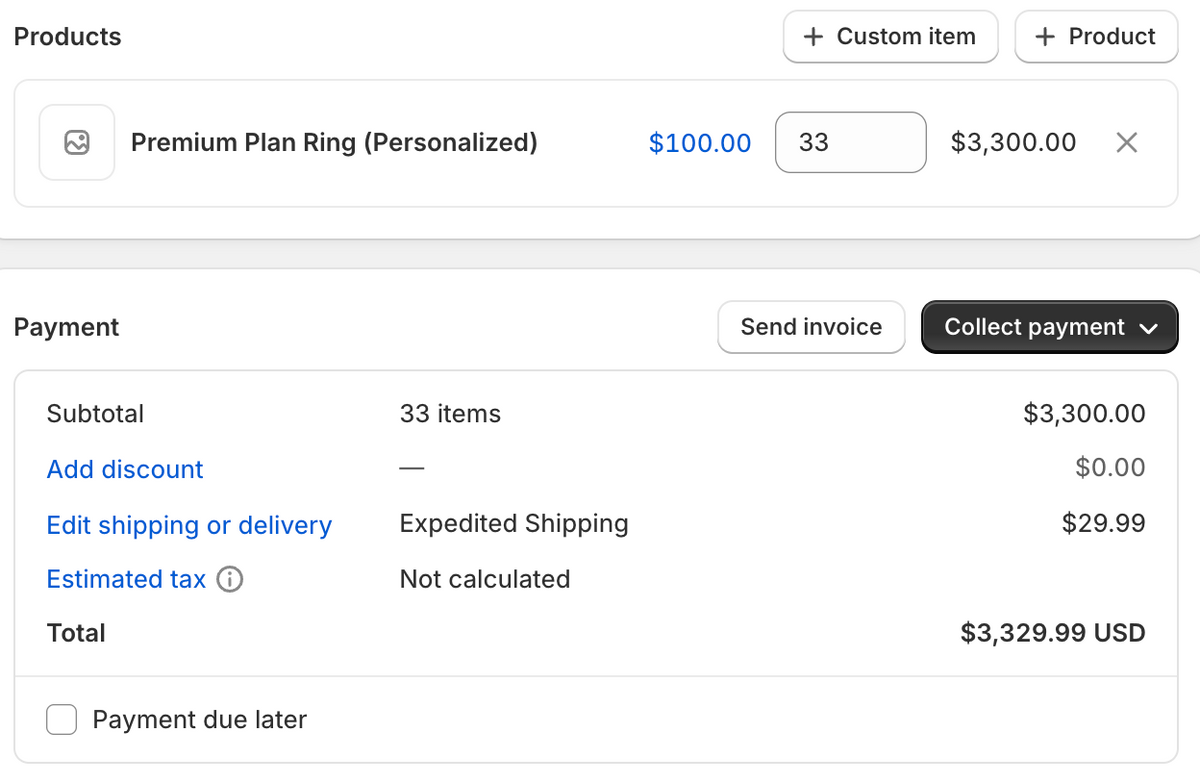Open the Estimated tax link
Image resolution: width=1200 pixels, height=783 pixels.
coord(126,579)
